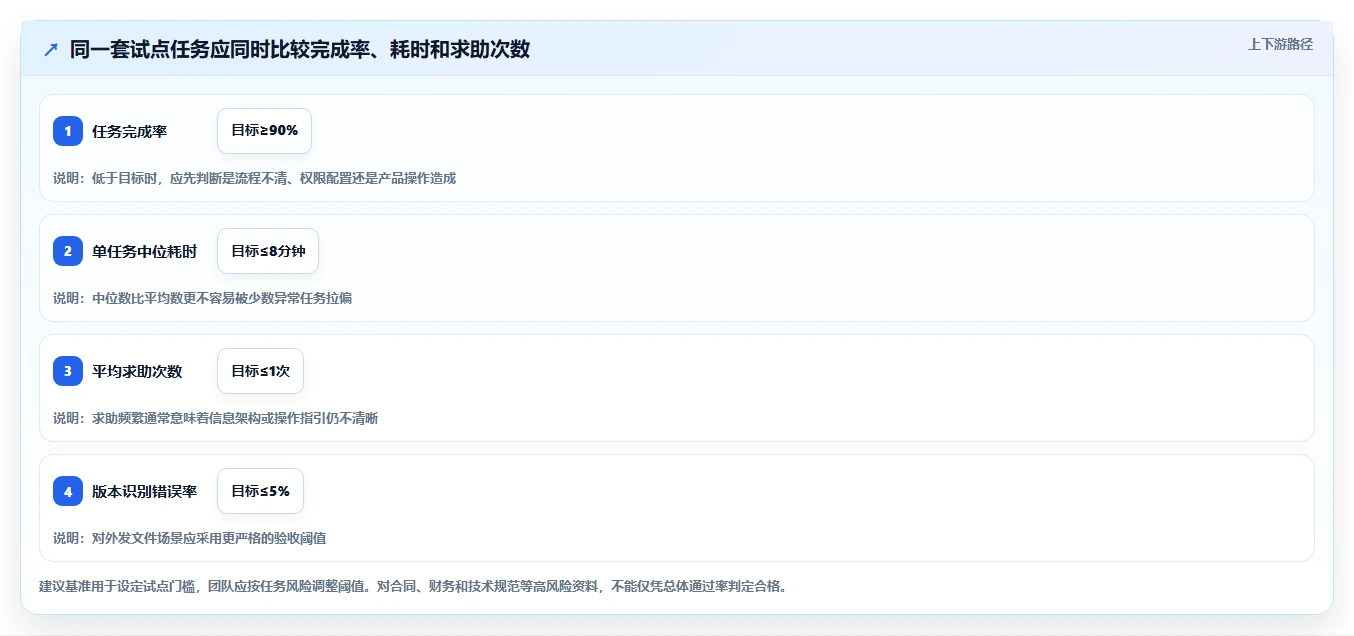Image resolution: width=1354 pixels, height=636 pixels.
Task: Click the 目标≤8分钟 target chip
Action: point(268,251)
